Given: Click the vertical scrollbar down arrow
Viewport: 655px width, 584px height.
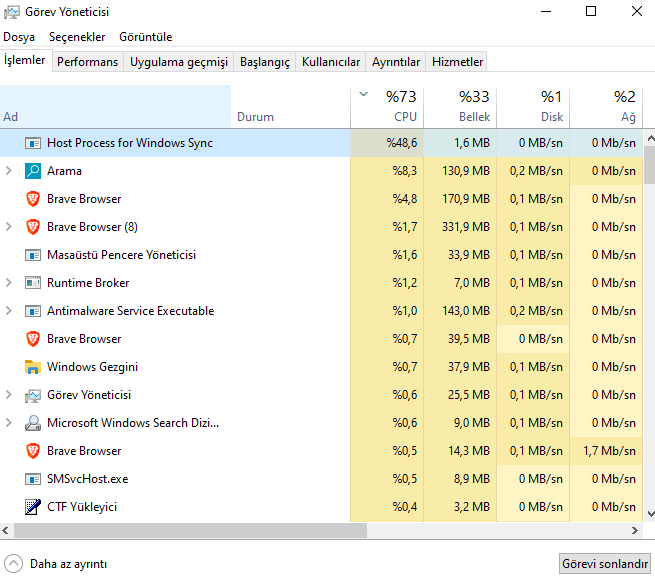Looking at the screenshot, I should tap(650, 514).
